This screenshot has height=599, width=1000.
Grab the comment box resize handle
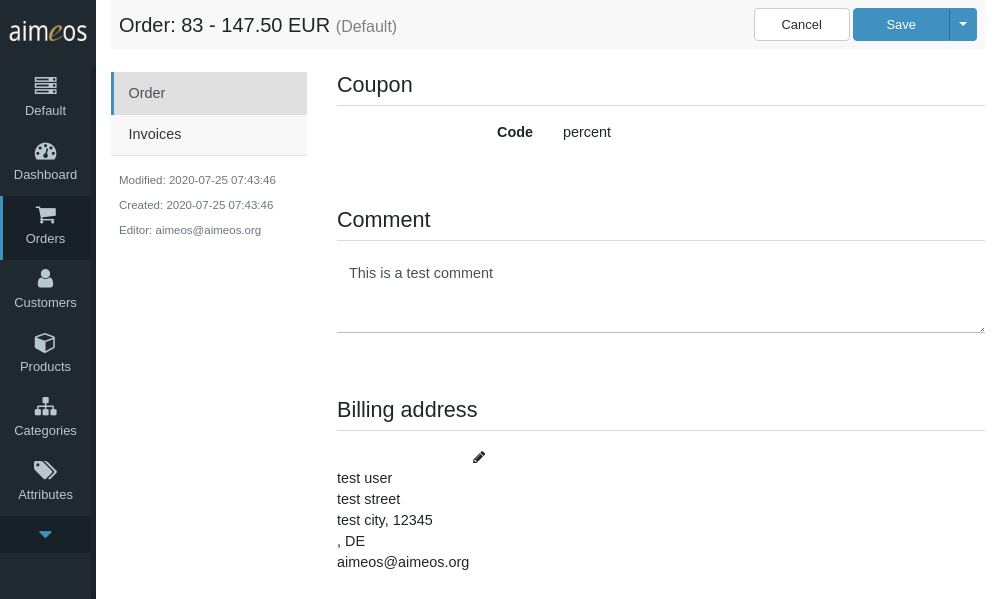click(982, 329)
